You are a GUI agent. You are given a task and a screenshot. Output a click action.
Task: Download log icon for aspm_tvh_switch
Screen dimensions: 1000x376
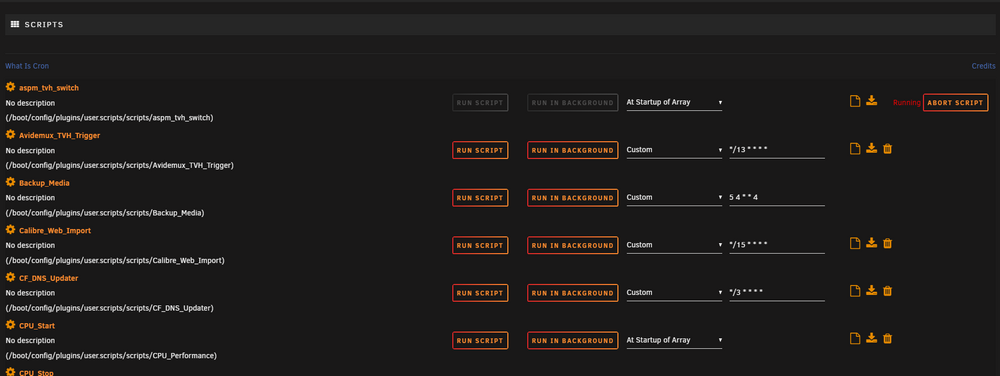pos(872,101)
